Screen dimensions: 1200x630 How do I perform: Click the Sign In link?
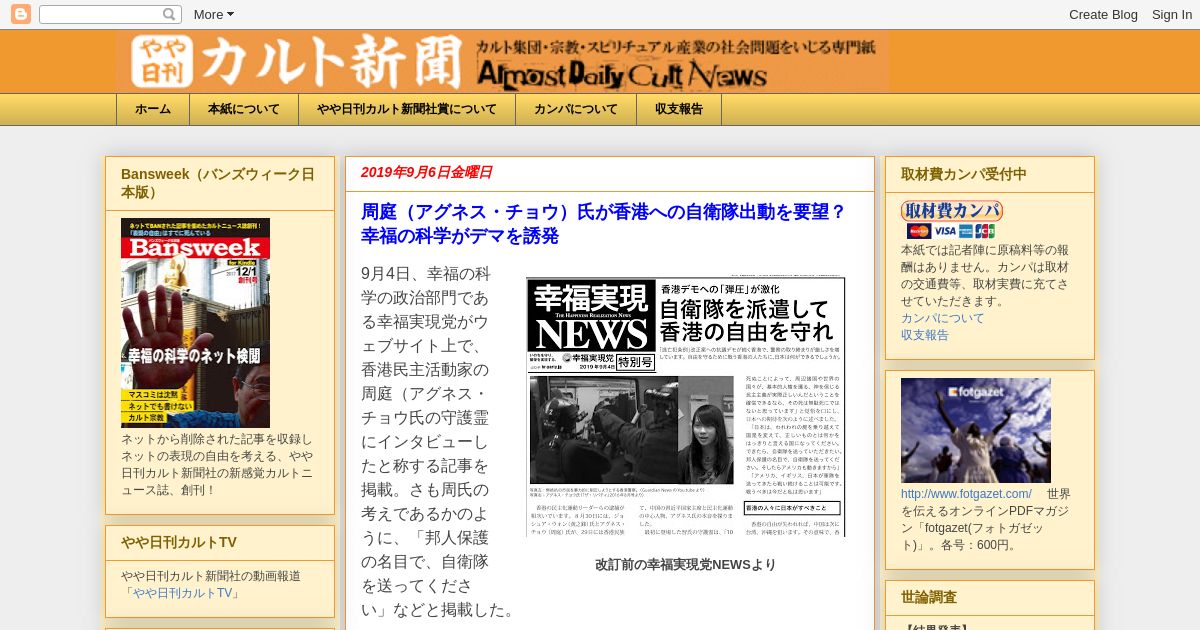tap(1171, 14)
